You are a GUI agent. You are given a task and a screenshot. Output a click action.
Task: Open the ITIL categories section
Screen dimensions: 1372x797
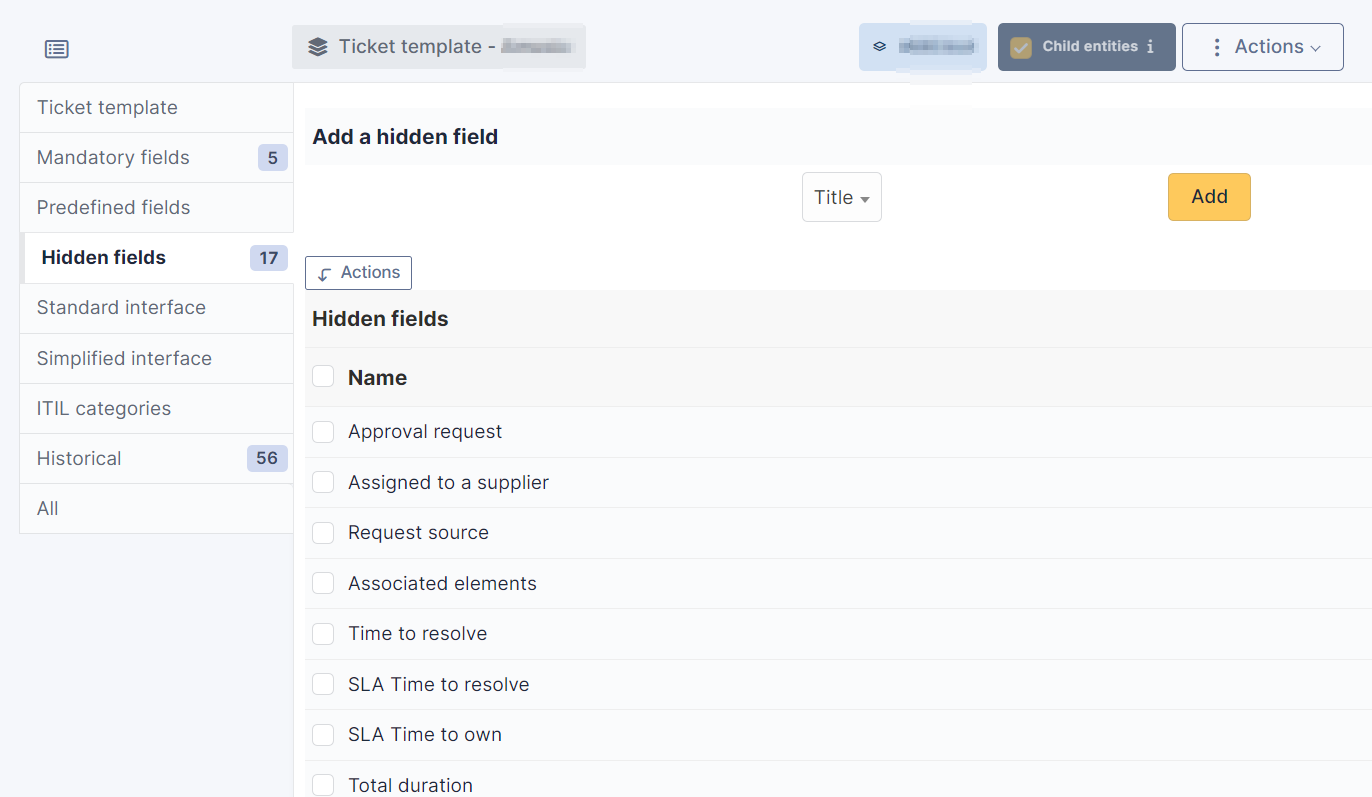pyautogui.click(x=103, y=408)
